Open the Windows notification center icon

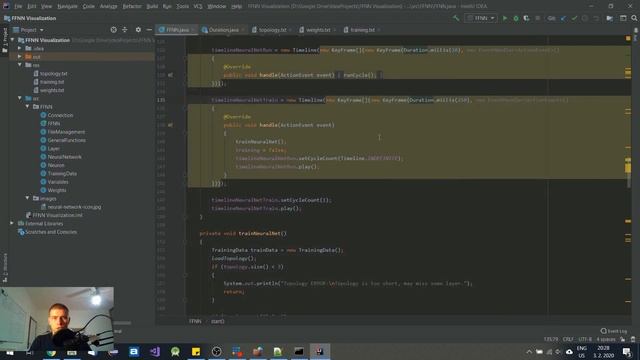[x=627, y=351]
